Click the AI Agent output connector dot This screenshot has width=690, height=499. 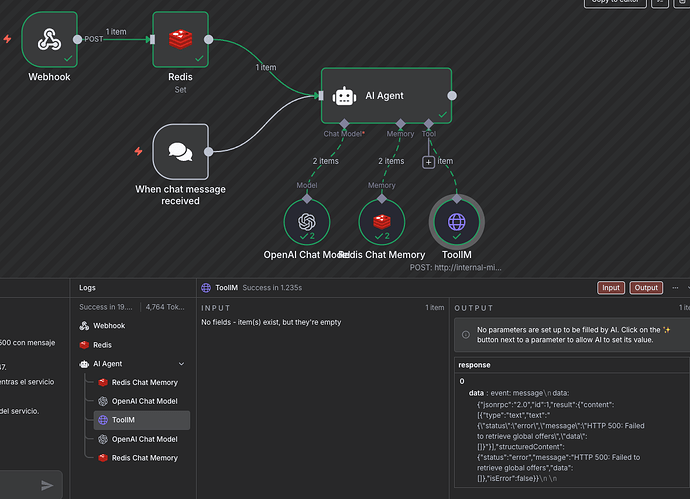pos(452,96)
